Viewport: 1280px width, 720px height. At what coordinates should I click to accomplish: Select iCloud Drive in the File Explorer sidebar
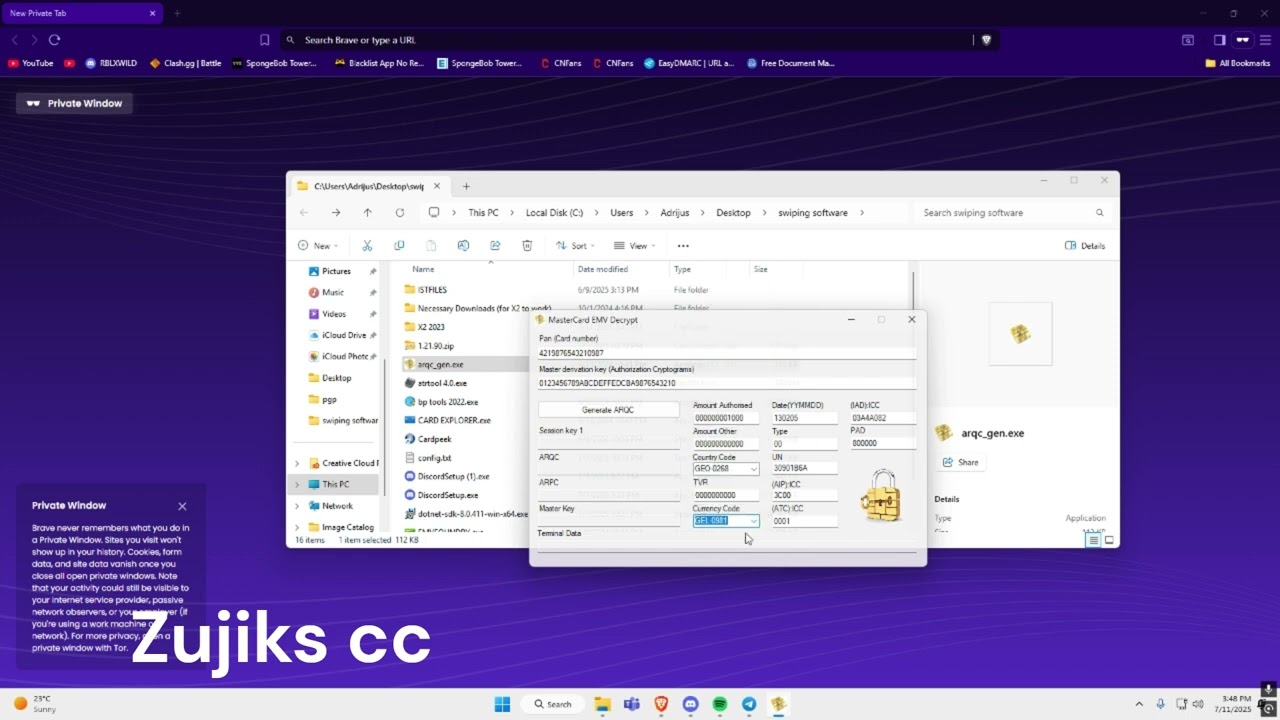(336, 335)
